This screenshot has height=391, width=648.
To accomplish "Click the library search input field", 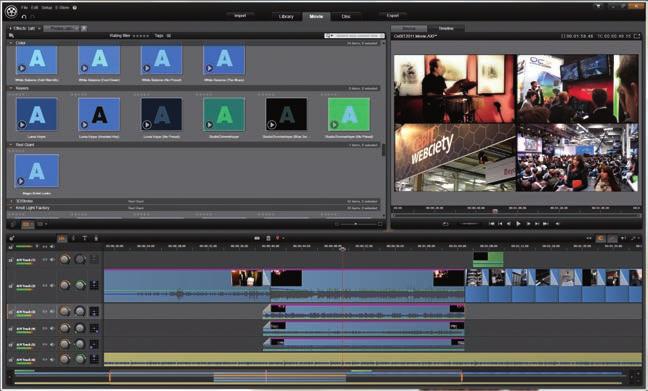I will coord(354,36).
